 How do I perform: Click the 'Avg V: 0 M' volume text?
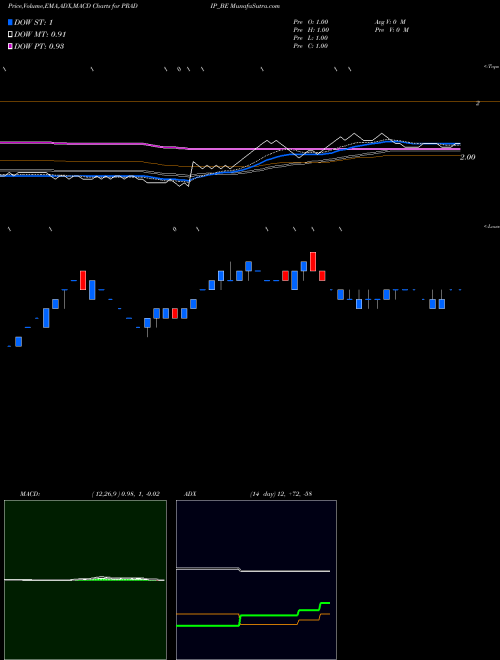click(390, 22)
